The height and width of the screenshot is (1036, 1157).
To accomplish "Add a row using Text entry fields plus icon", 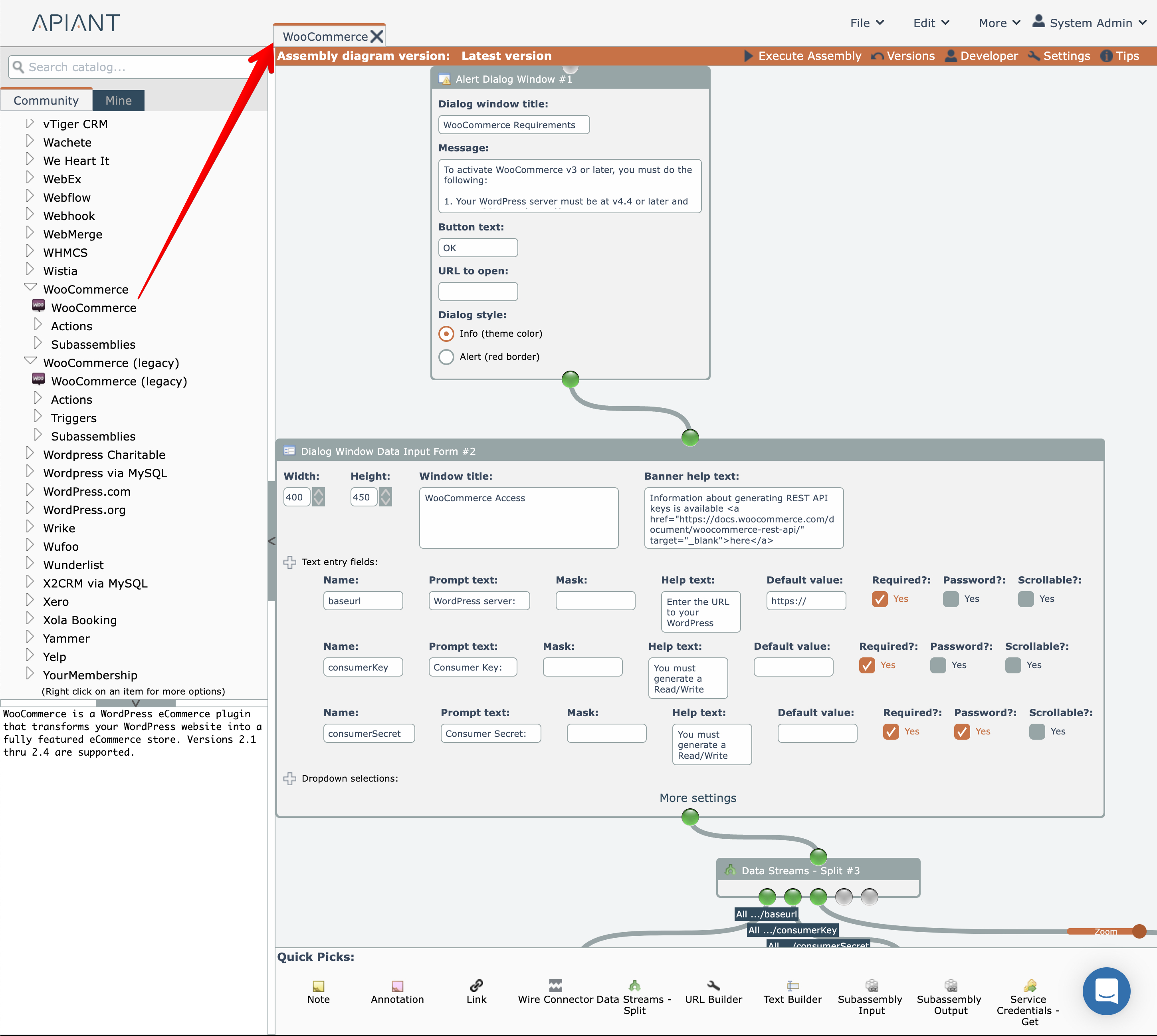I will pos(290,562).
